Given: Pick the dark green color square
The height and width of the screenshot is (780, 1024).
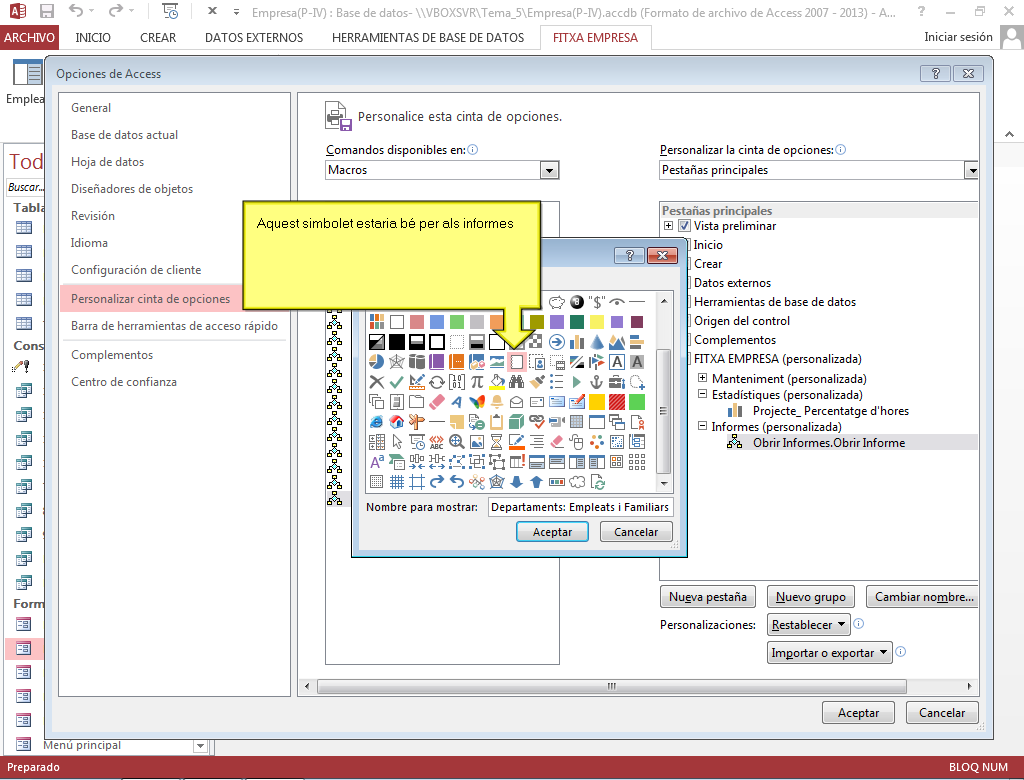Looking at the screenshot, I should pyautogui.click(x=577, y=321).
